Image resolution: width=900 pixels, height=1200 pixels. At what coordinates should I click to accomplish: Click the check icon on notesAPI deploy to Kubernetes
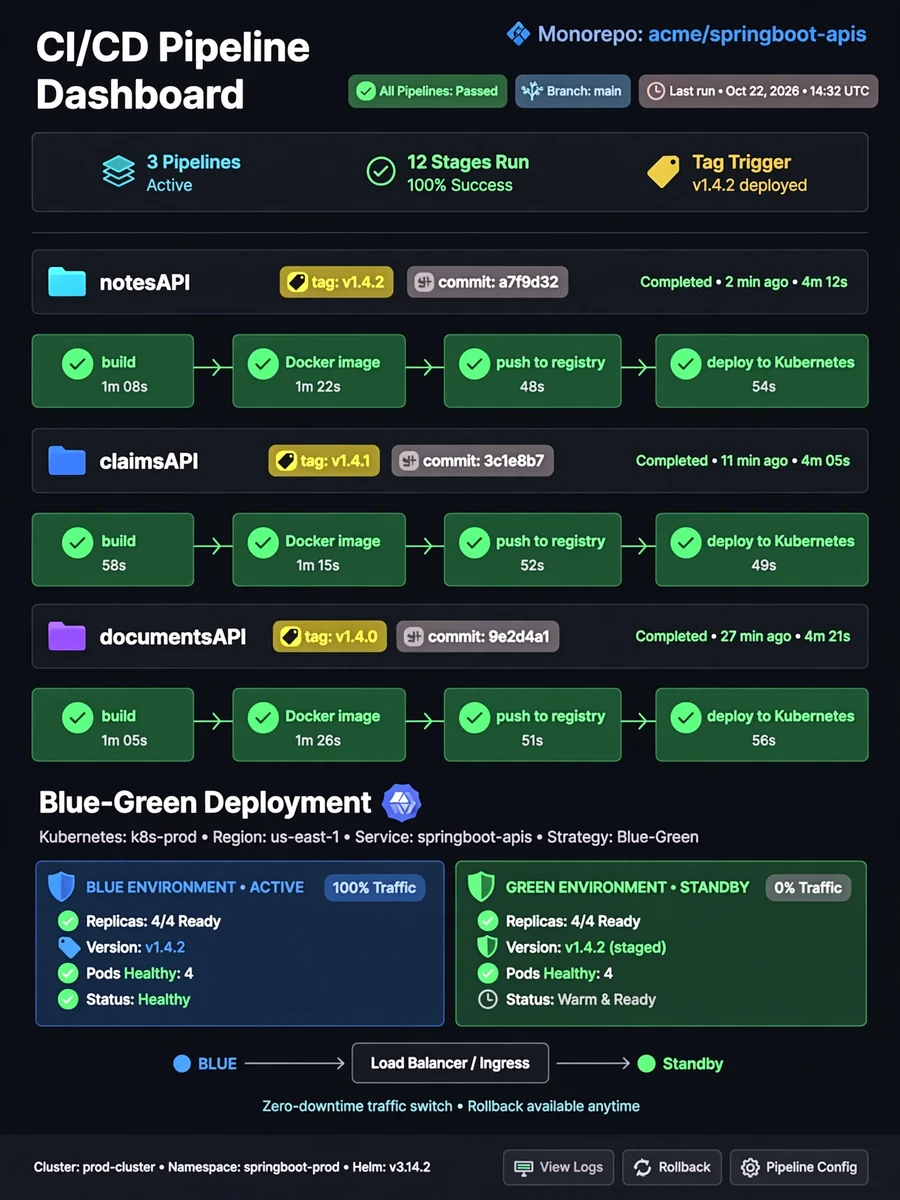coord(685,363)
